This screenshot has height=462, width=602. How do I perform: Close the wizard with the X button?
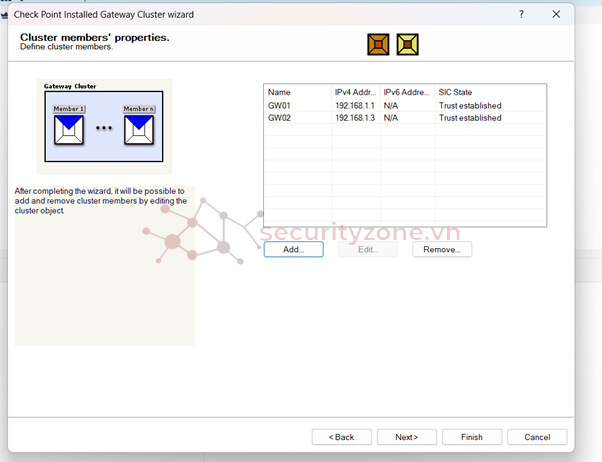(556, 15)
